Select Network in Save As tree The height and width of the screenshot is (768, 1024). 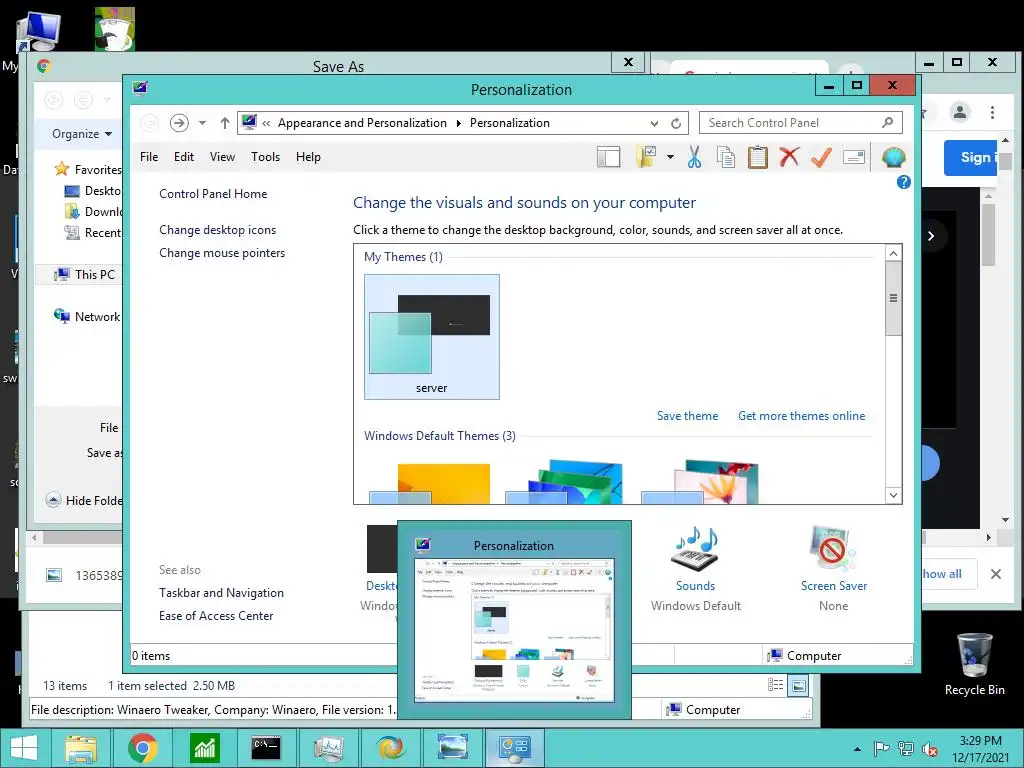pos(88,317)
